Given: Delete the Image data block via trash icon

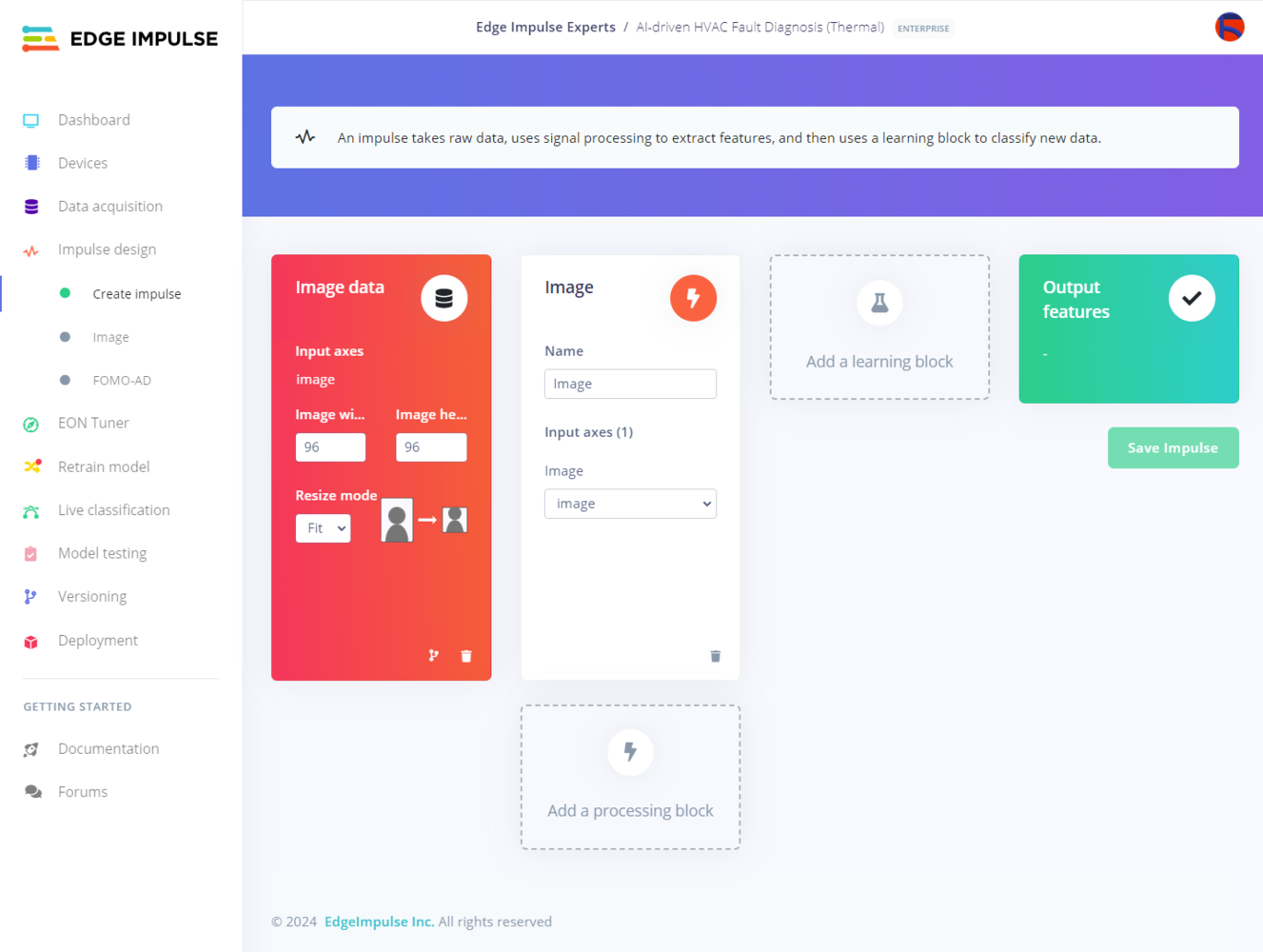Looking at the screenshot, I should (466, 656).
